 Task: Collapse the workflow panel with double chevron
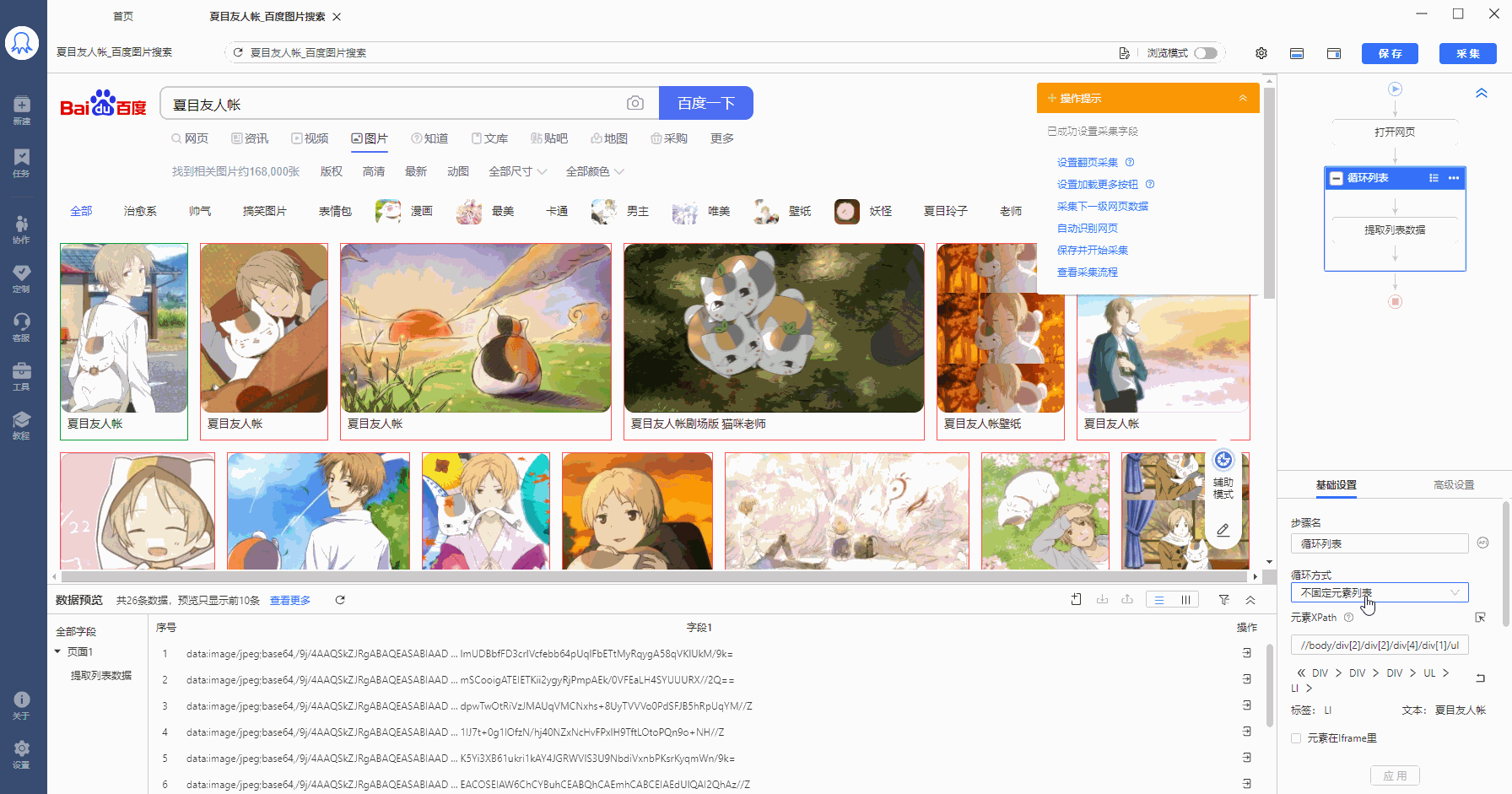tap(1482, 93)
